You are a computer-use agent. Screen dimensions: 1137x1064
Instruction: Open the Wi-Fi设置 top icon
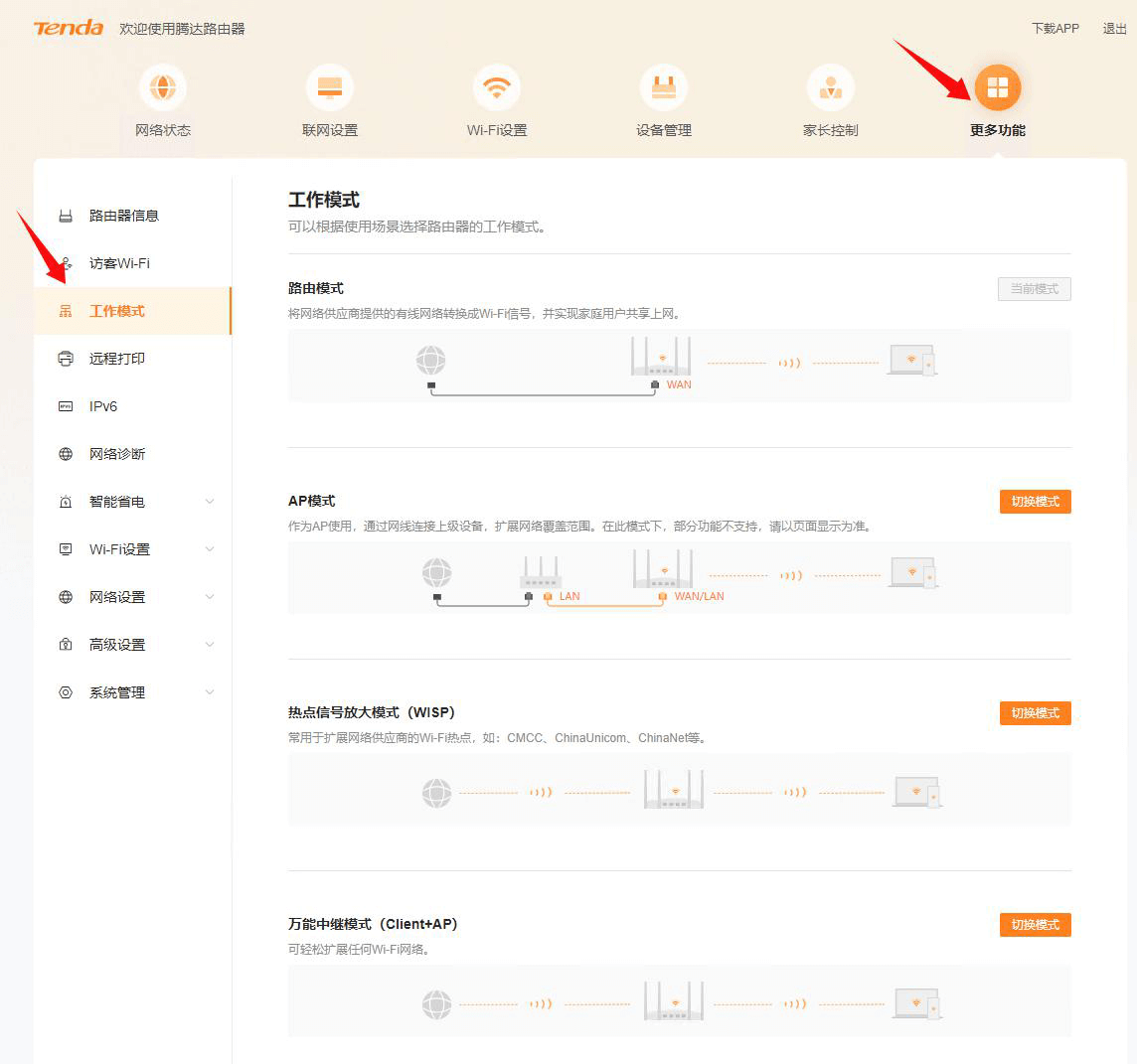pos(497,87)
